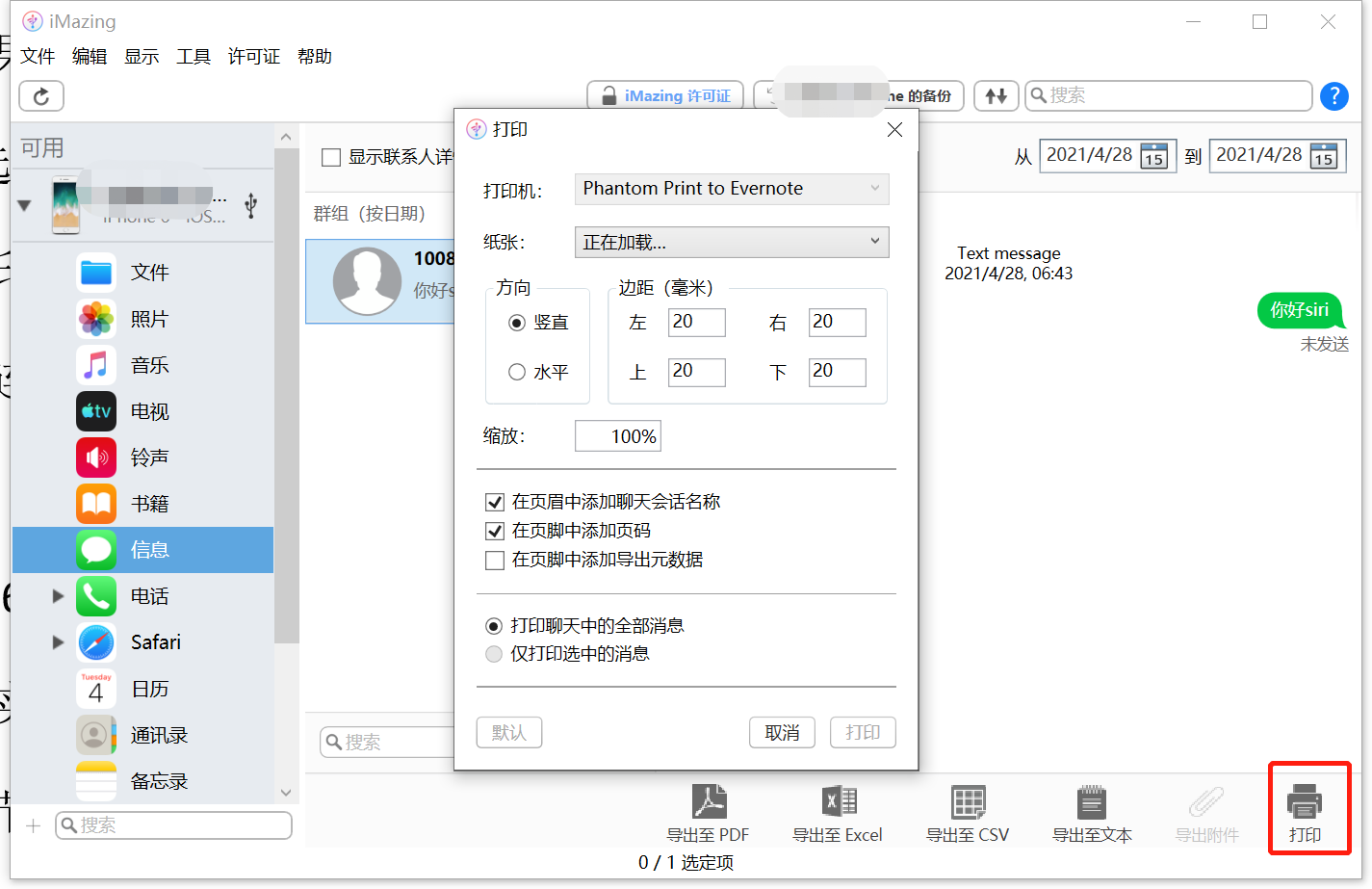Open the License (许可证) menu

pos(254,57)
